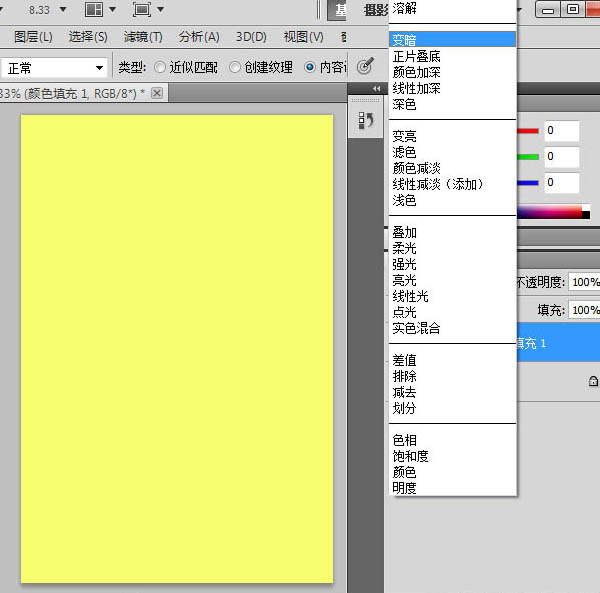This screenshot has width=600, height=593.
Task: Click the color spectrum ramp bar
Action: coord(552,211)
